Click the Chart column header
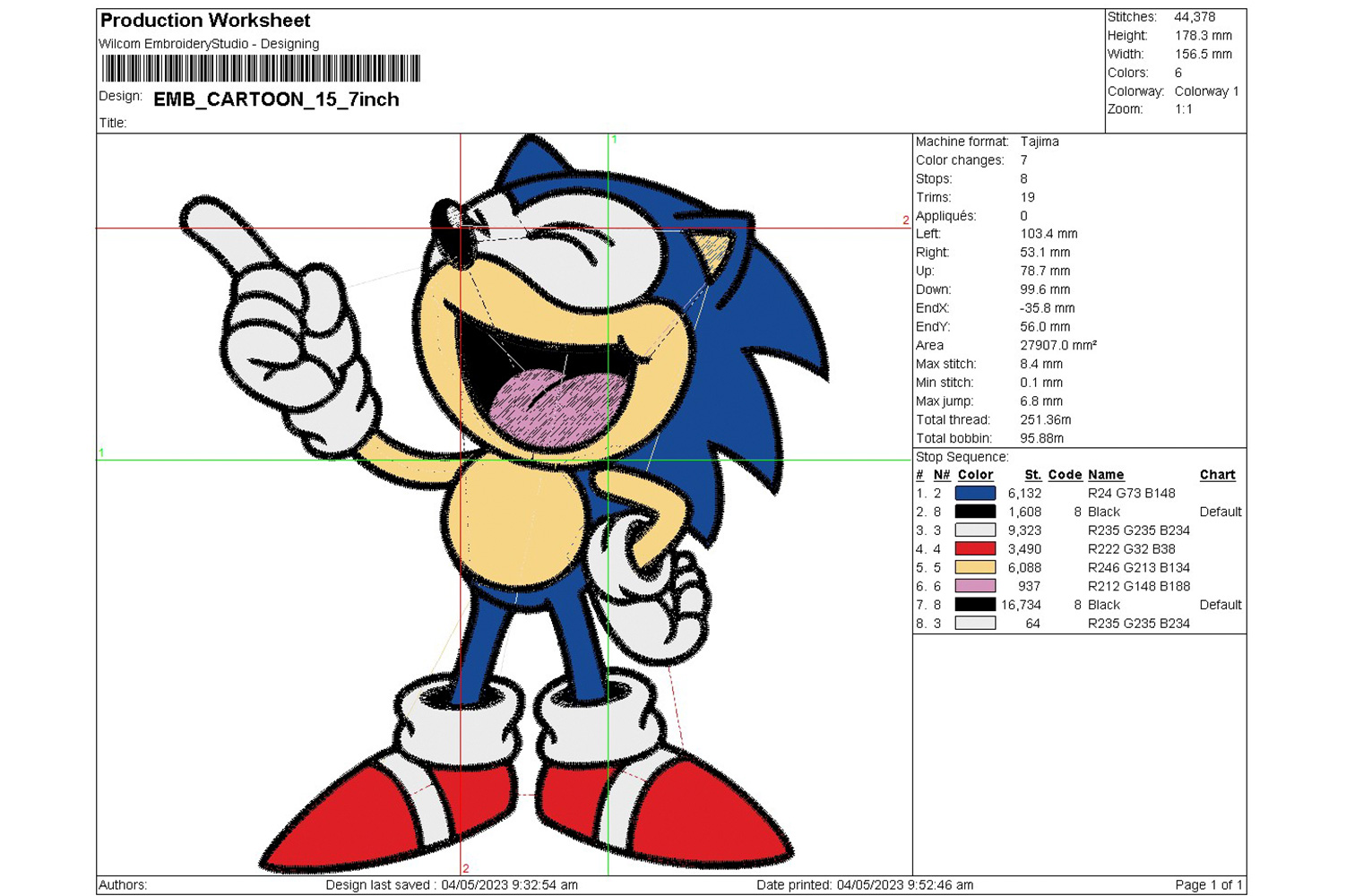 point(1217,475)
